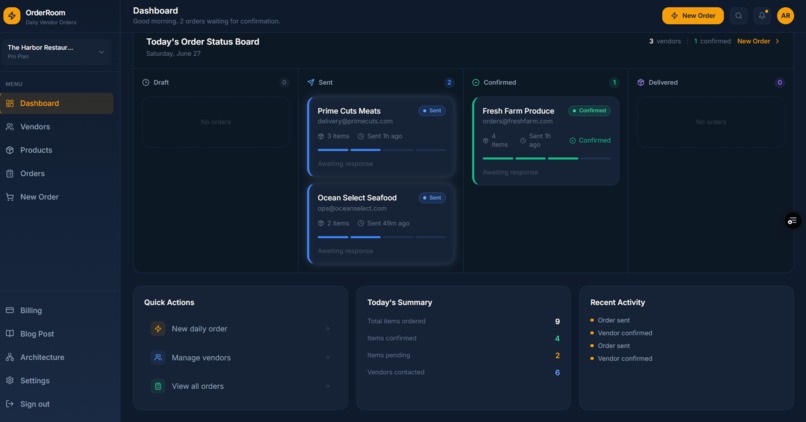The width and height of the screenshot is (806, 422).
Task: Click the Blog Post book icon
Action: 10,334
